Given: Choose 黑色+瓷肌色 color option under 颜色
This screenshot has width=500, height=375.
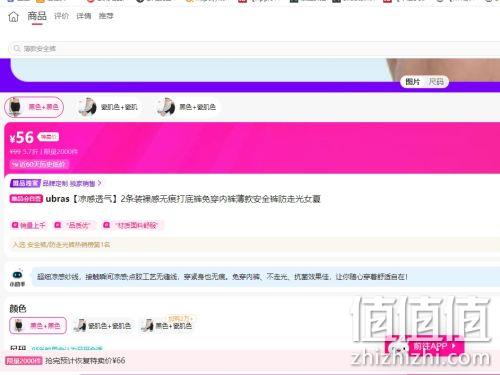Looking at the screenshot, I should 167,326.
